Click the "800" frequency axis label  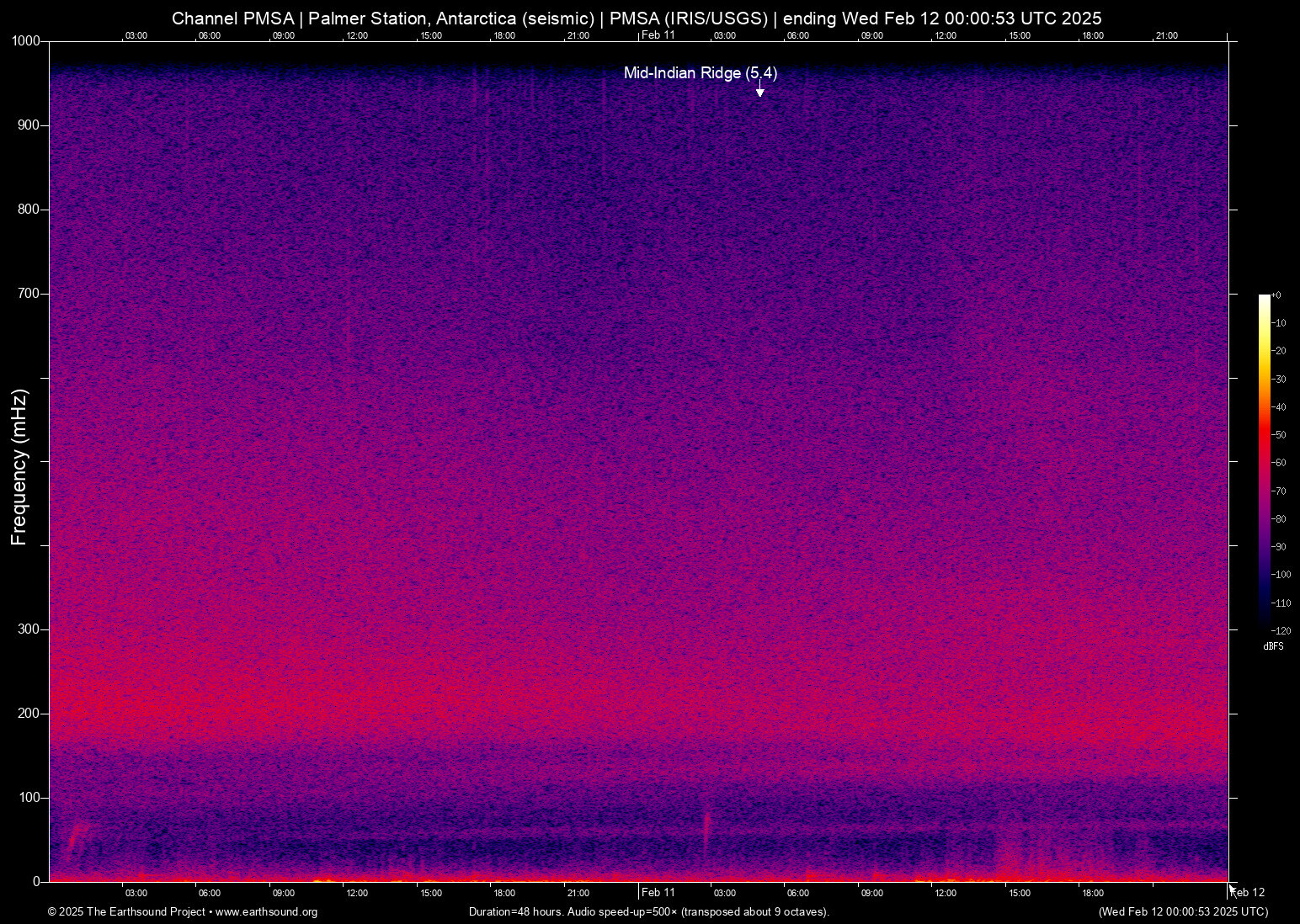[29, 210]
